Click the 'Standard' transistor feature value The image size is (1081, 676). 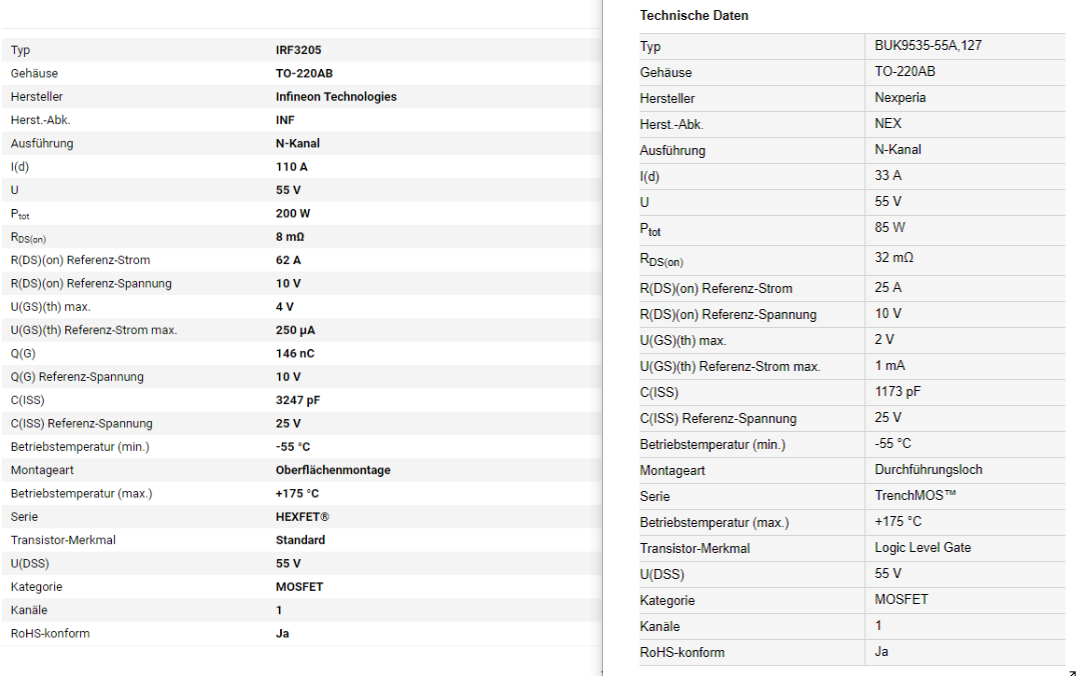click(300, 540)
